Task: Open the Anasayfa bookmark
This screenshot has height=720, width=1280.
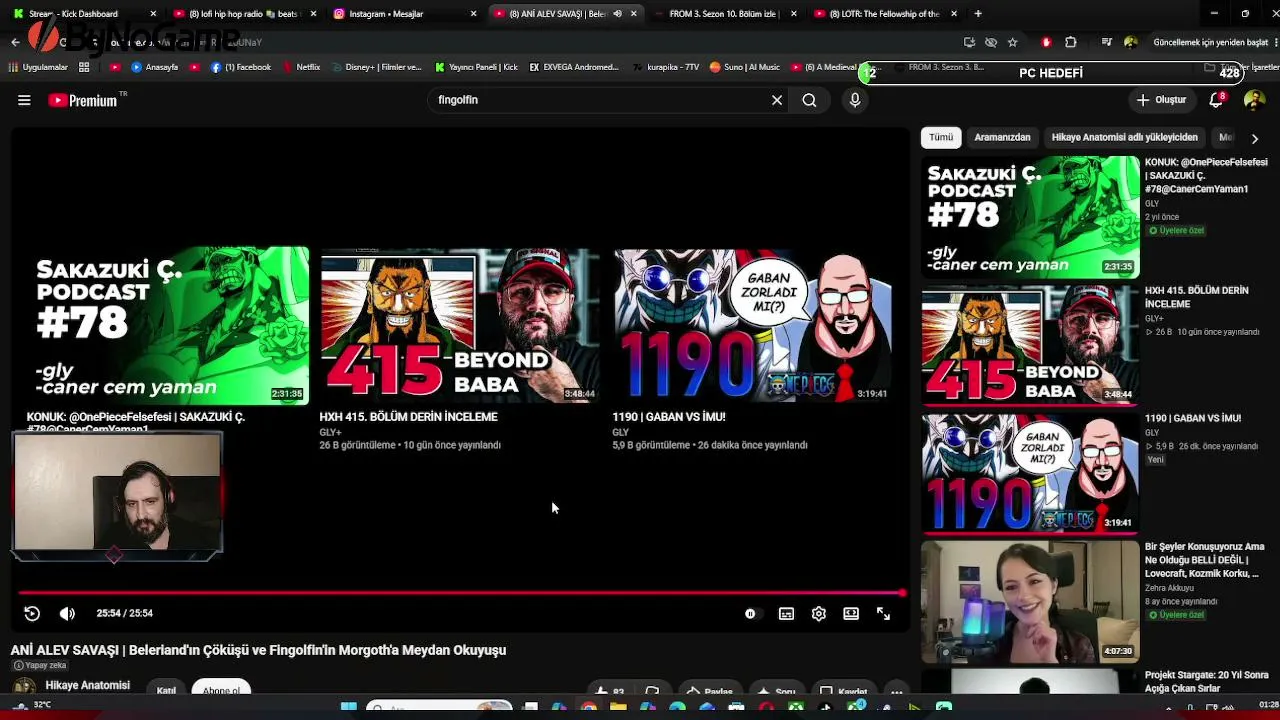Action: coord(155,67)
